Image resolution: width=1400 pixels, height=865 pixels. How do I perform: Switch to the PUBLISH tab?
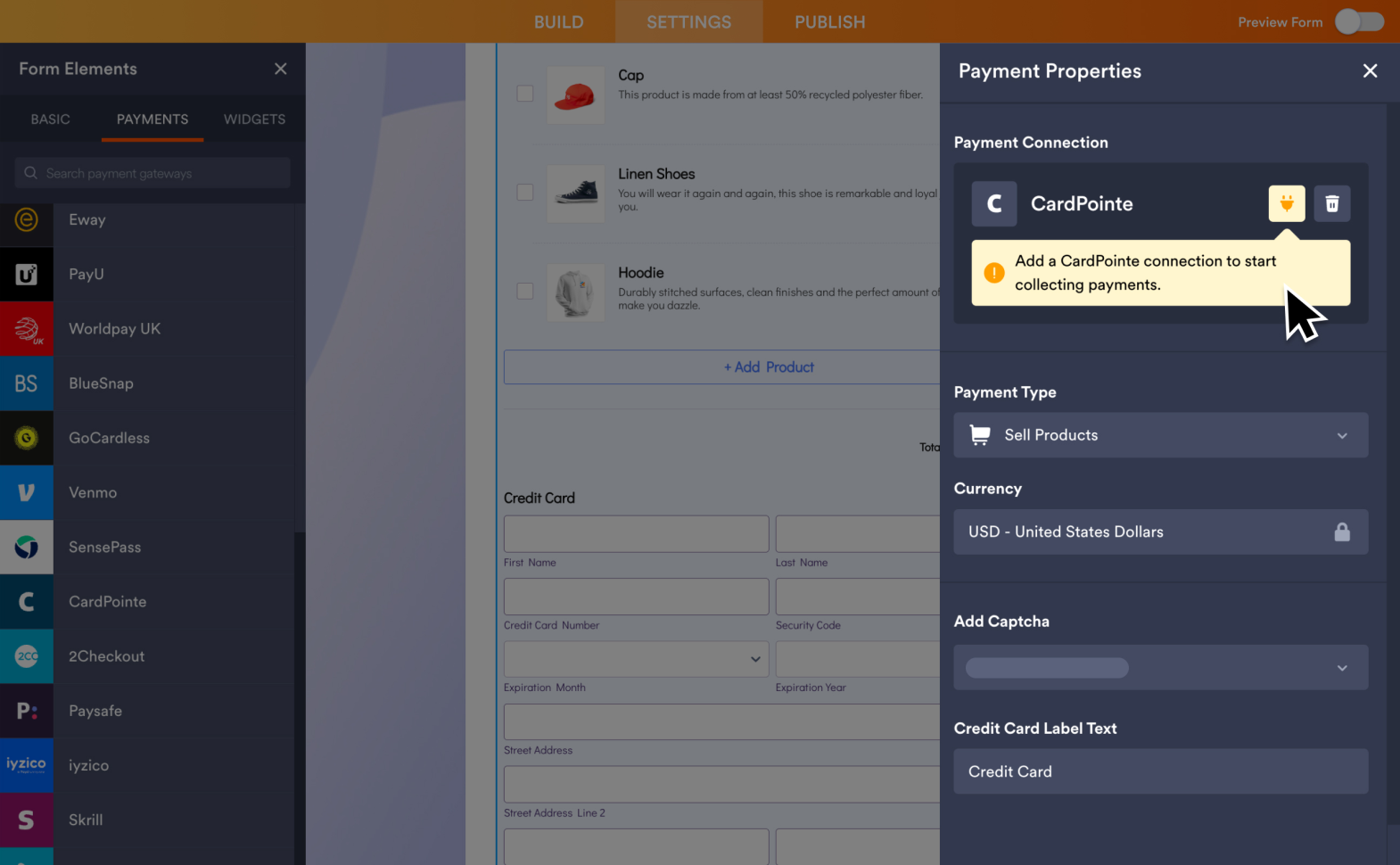point(830,21)
